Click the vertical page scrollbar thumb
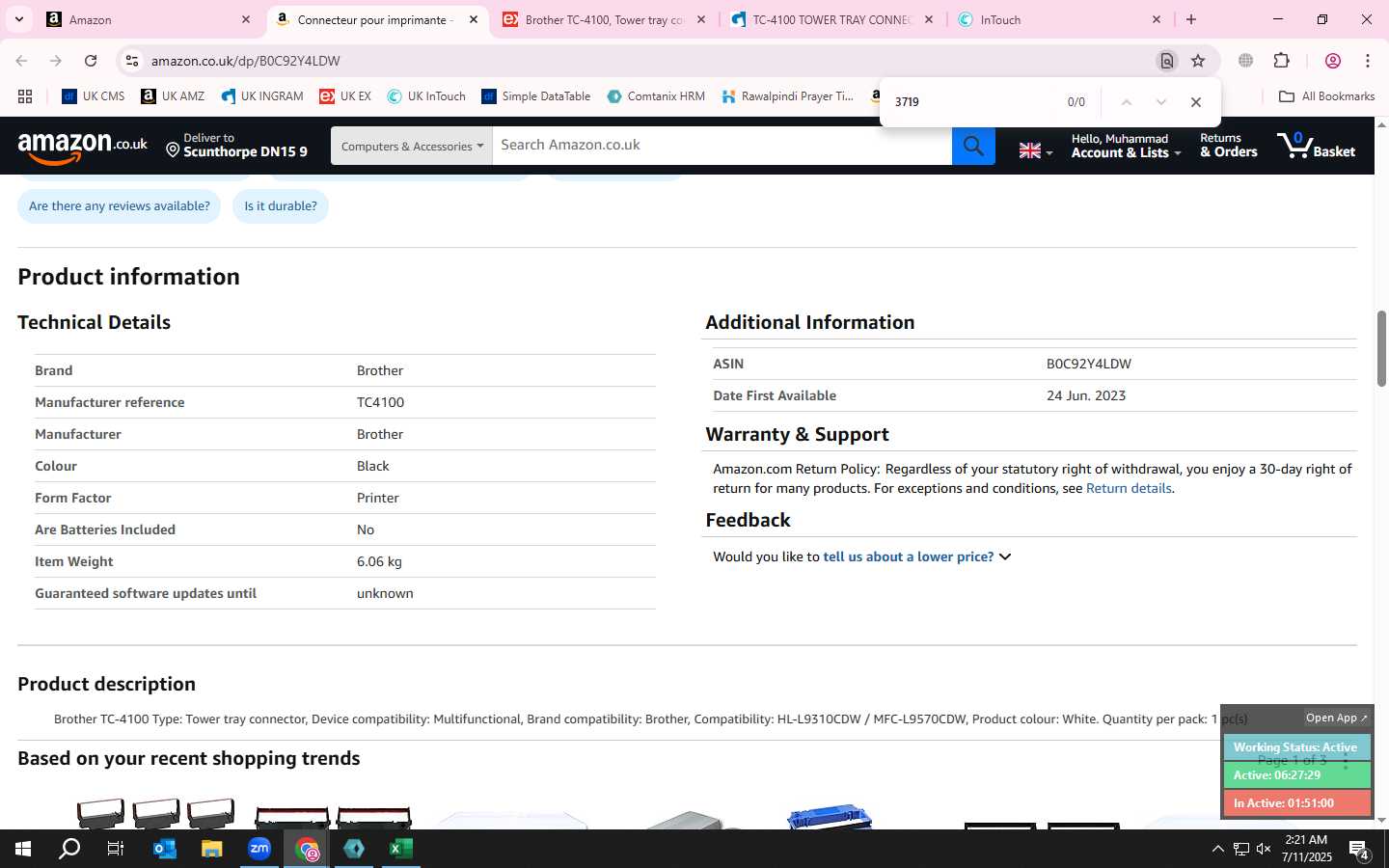Image resolution: width=1389 pixels, height=868 pixels. tap(1381, 349)
